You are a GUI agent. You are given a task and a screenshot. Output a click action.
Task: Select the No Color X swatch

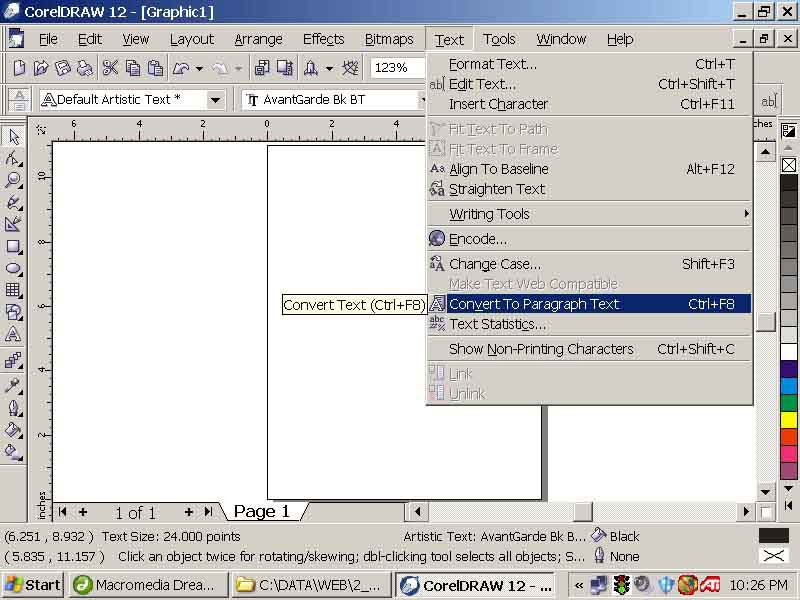point(789,165)
